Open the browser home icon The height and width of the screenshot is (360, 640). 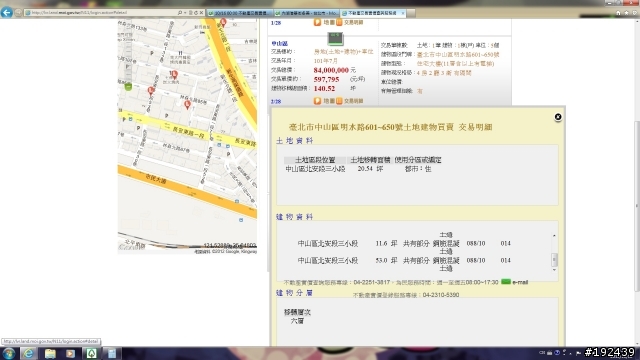(x=618, y=13)
